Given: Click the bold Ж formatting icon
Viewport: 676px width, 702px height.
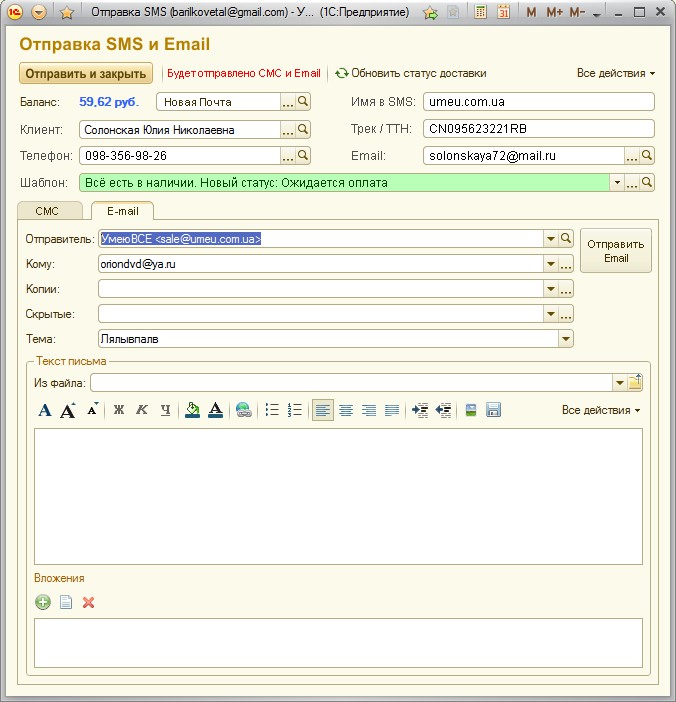Looking at the screenshot, I should point(118,410).
